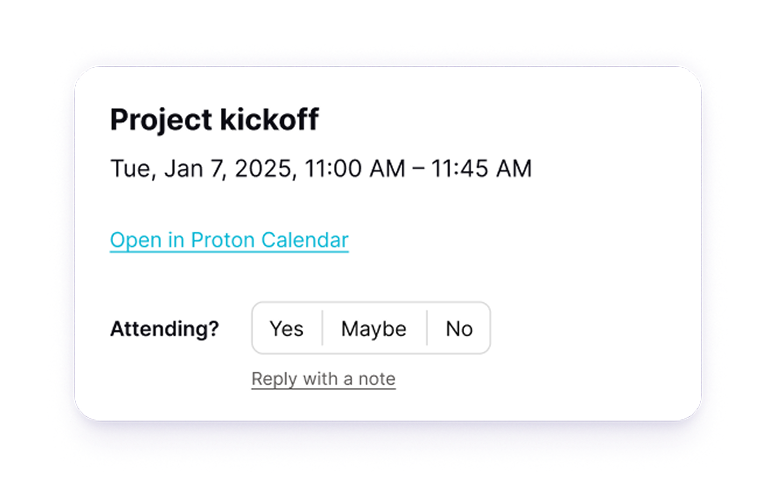Click the event date and time line
This screenshot has height=500, width=776.
[x=320, y=169]
